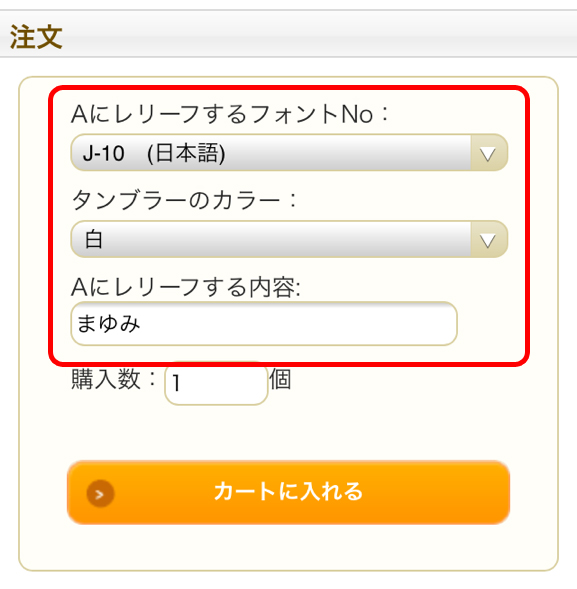
Task: Click the Aにレリーフする内容 label
Action: [186, 287]
